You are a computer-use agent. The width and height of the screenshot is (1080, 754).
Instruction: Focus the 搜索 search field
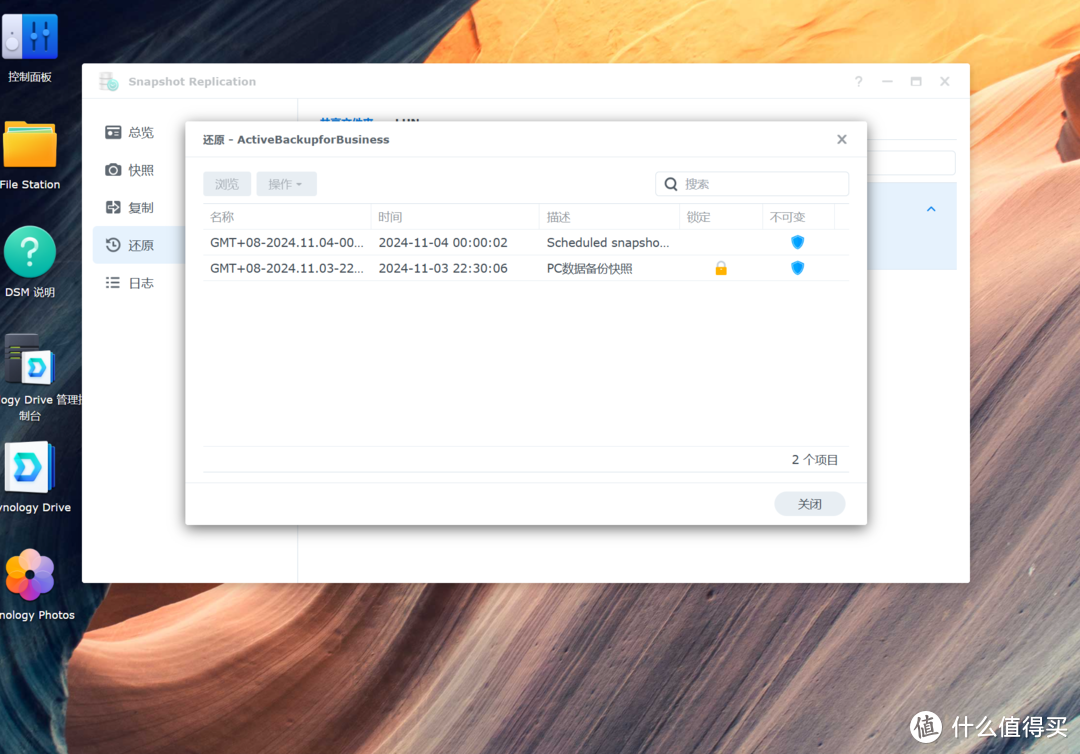coord(762,184)
